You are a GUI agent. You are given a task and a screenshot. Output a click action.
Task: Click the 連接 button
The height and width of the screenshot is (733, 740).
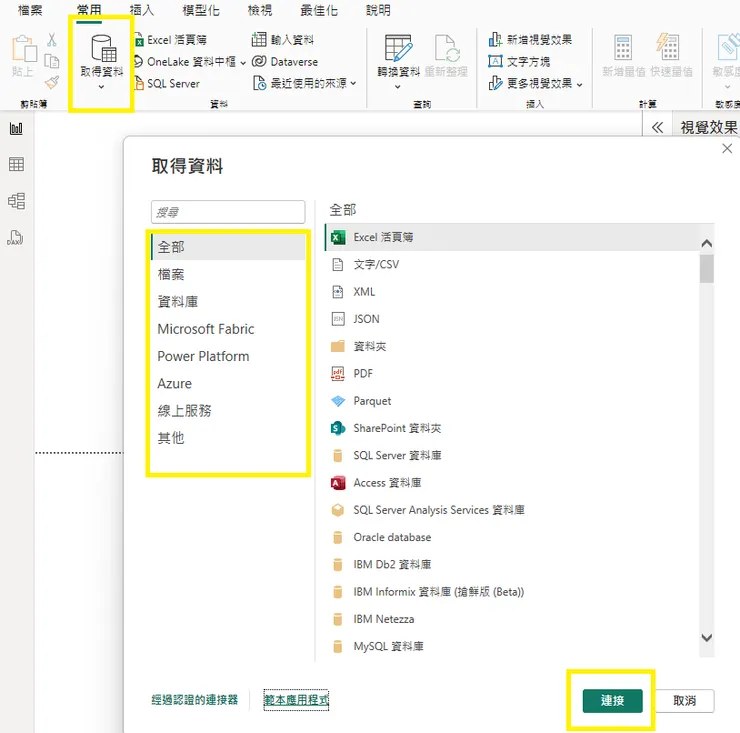(x=613, y=701)
